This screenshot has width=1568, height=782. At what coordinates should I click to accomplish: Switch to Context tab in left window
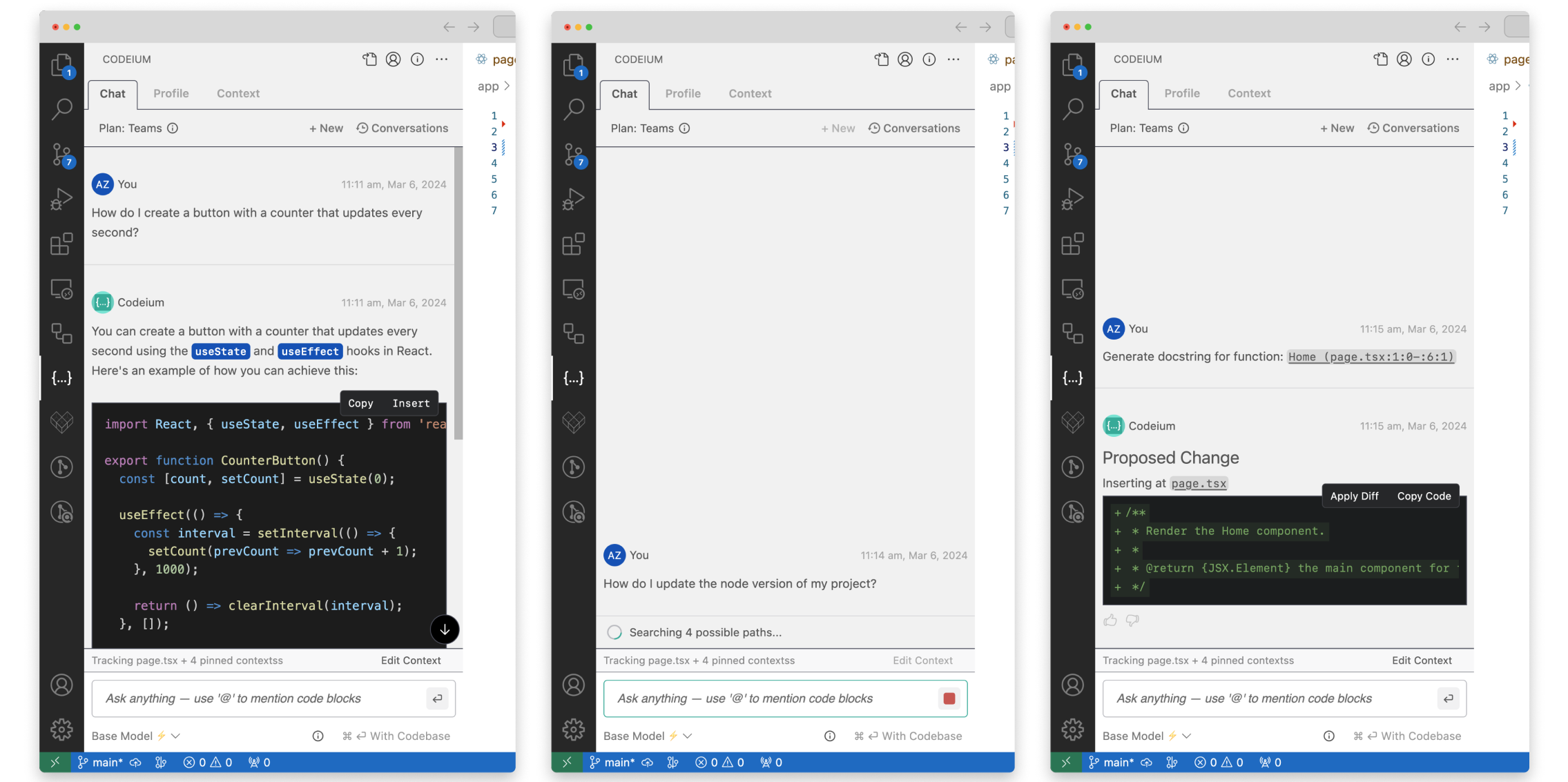(x=238, y=94)
